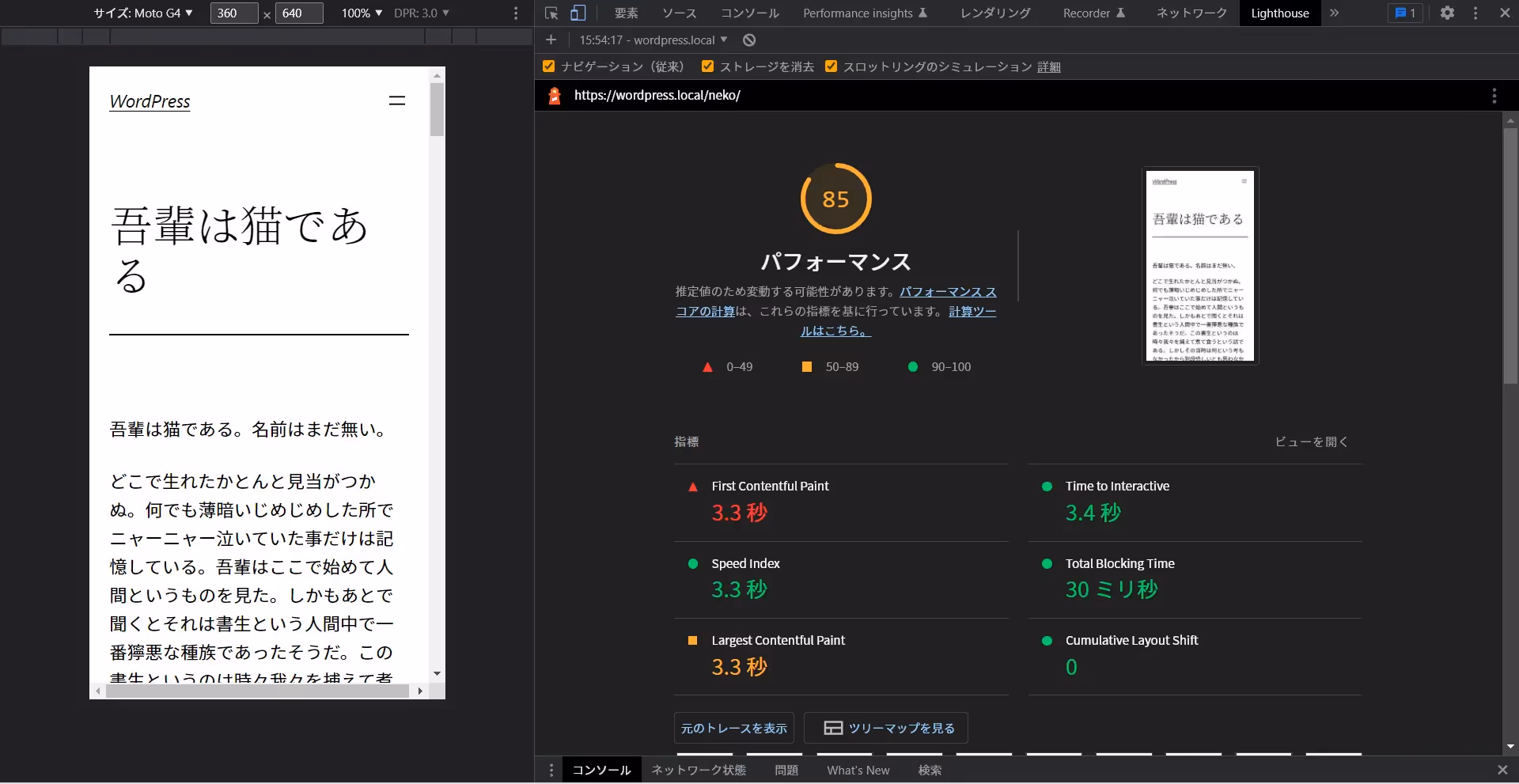This screenshot has height=784, width=1519.
Task: Open the Moto G4 device size dropdown
Action: [143, 13]
